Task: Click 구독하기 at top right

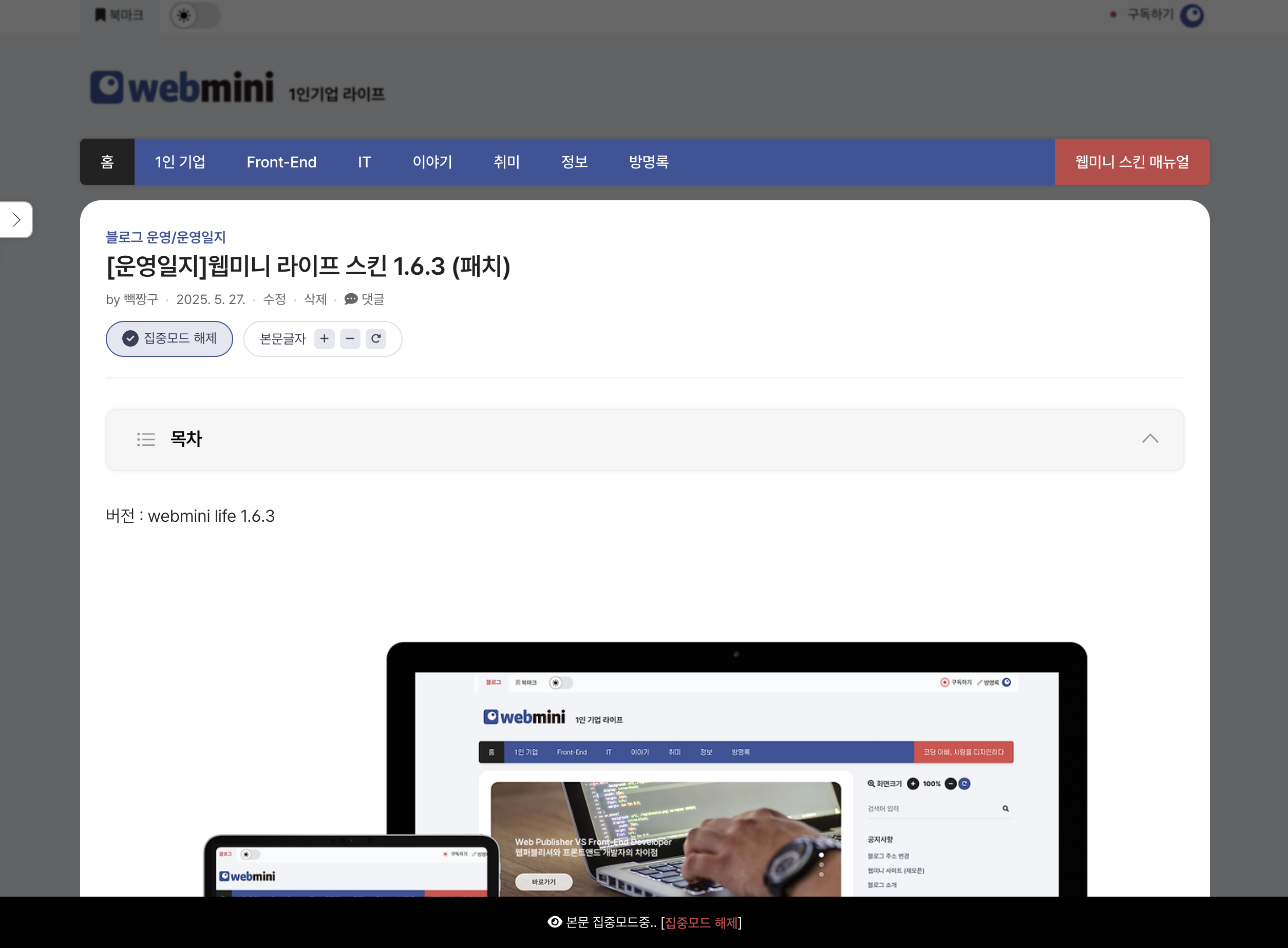Action: (1150, 14)
